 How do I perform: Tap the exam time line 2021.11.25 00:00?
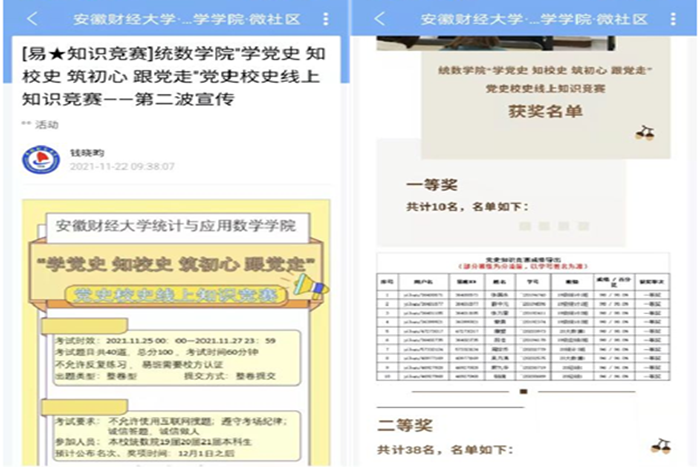pos(165,341)
